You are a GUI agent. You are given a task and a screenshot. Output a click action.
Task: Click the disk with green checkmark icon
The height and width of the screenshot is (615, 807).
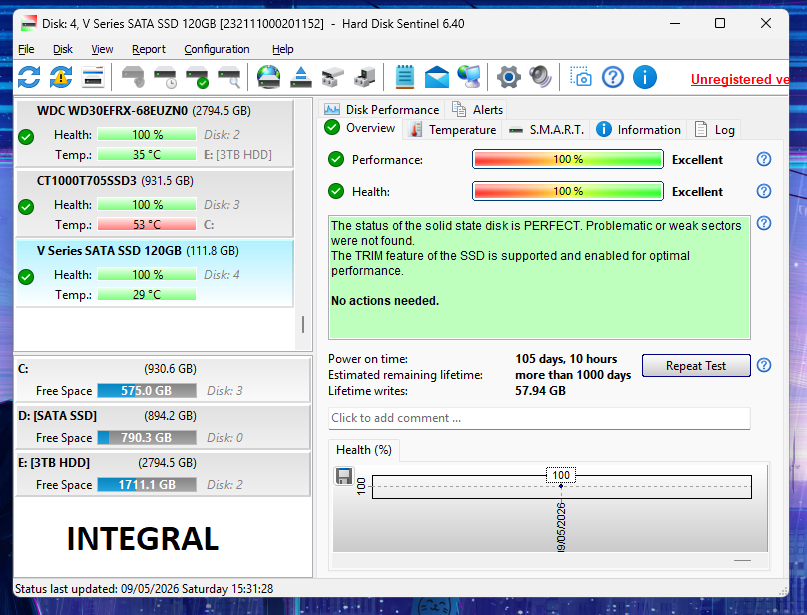198,77
